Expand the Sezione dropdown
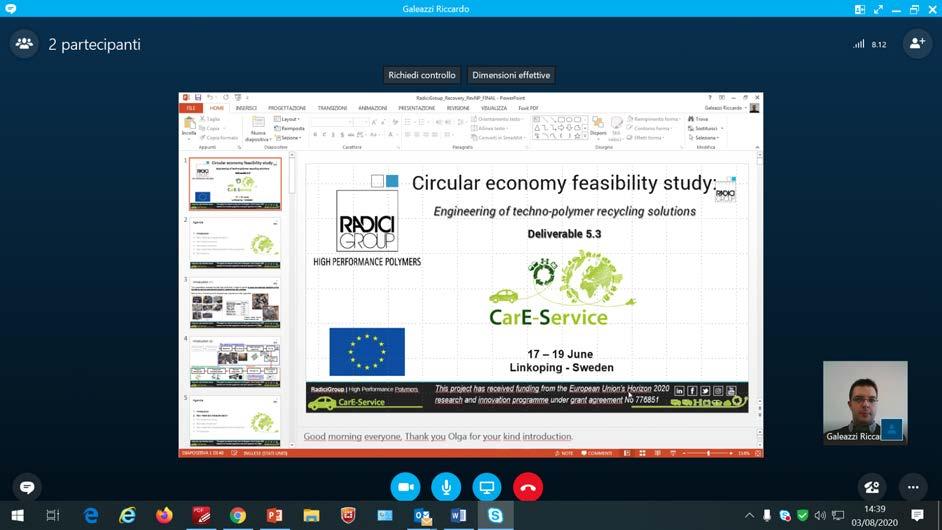Viewport: 942px width, 530px height. [287, 138]
